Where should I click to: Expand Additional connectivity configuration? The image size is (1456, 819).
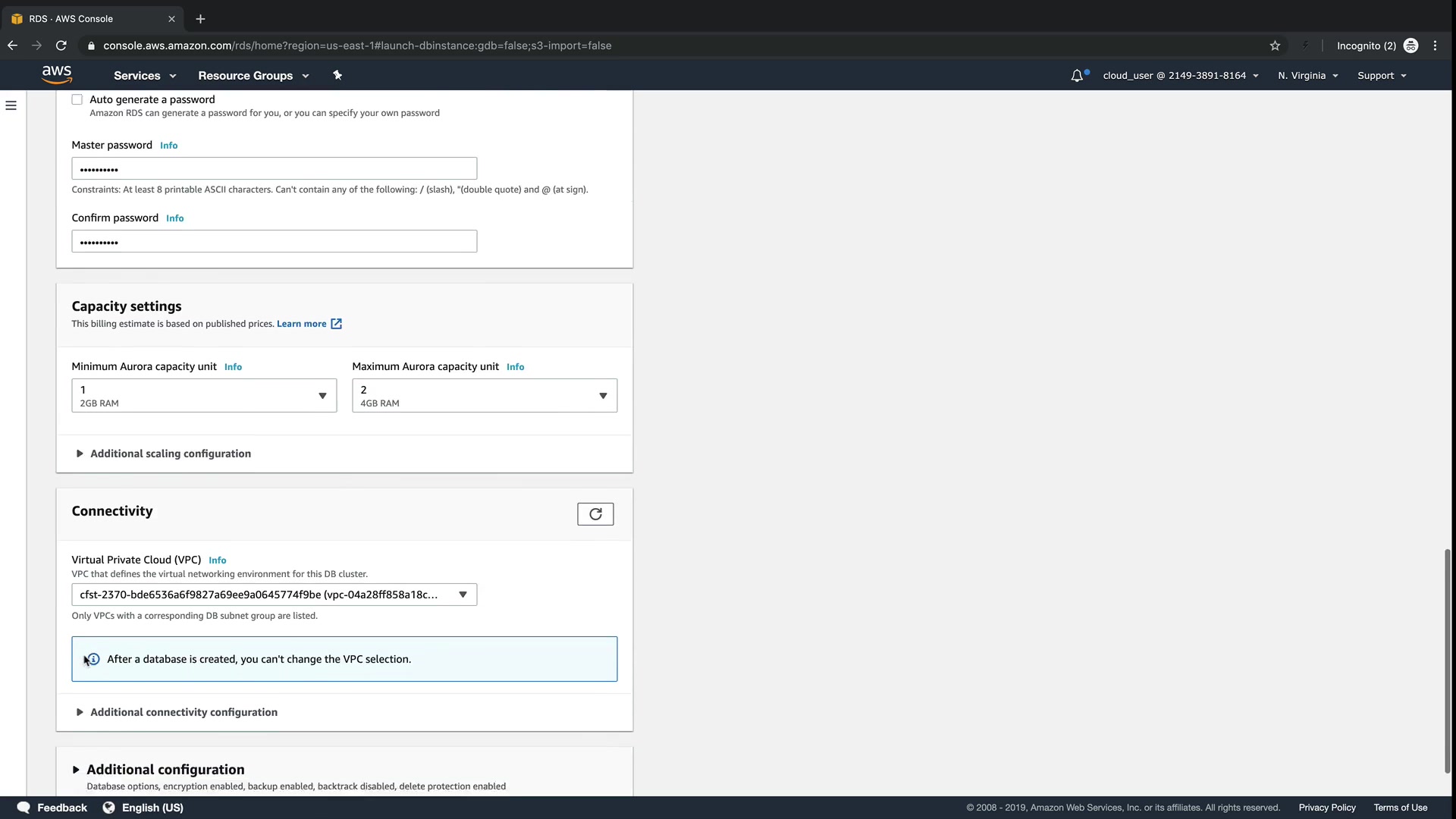pos(183,712)
